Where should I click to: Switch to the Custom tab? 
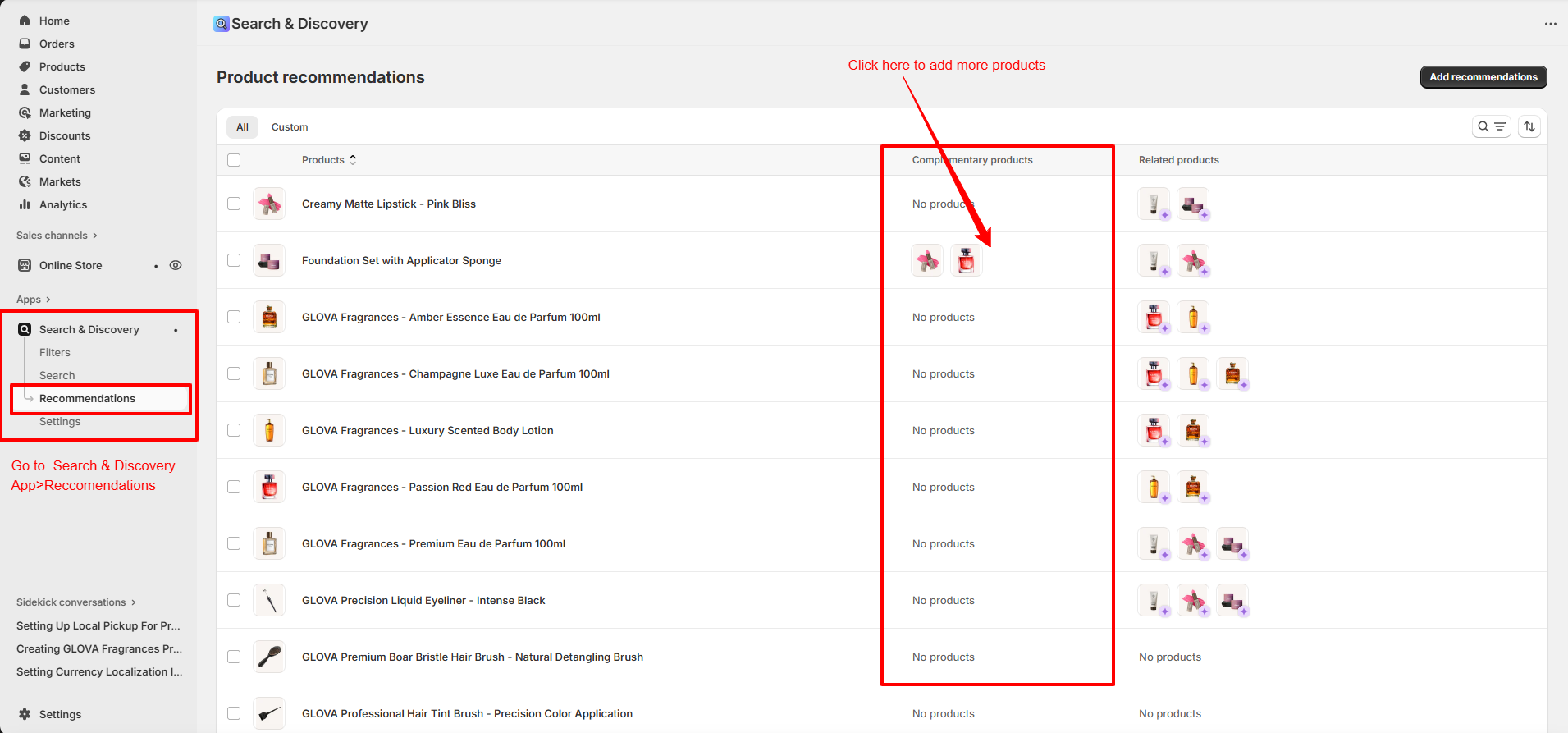290,127
